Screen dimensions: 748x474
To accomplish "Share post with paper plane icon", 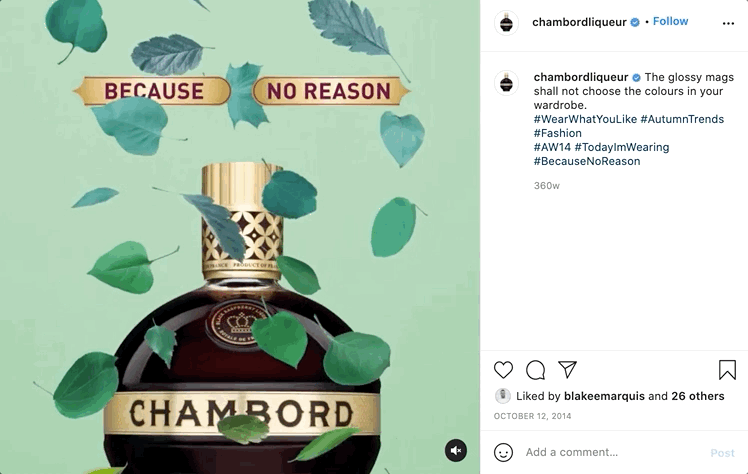I will pyautogui.click(x=568, y=370).
